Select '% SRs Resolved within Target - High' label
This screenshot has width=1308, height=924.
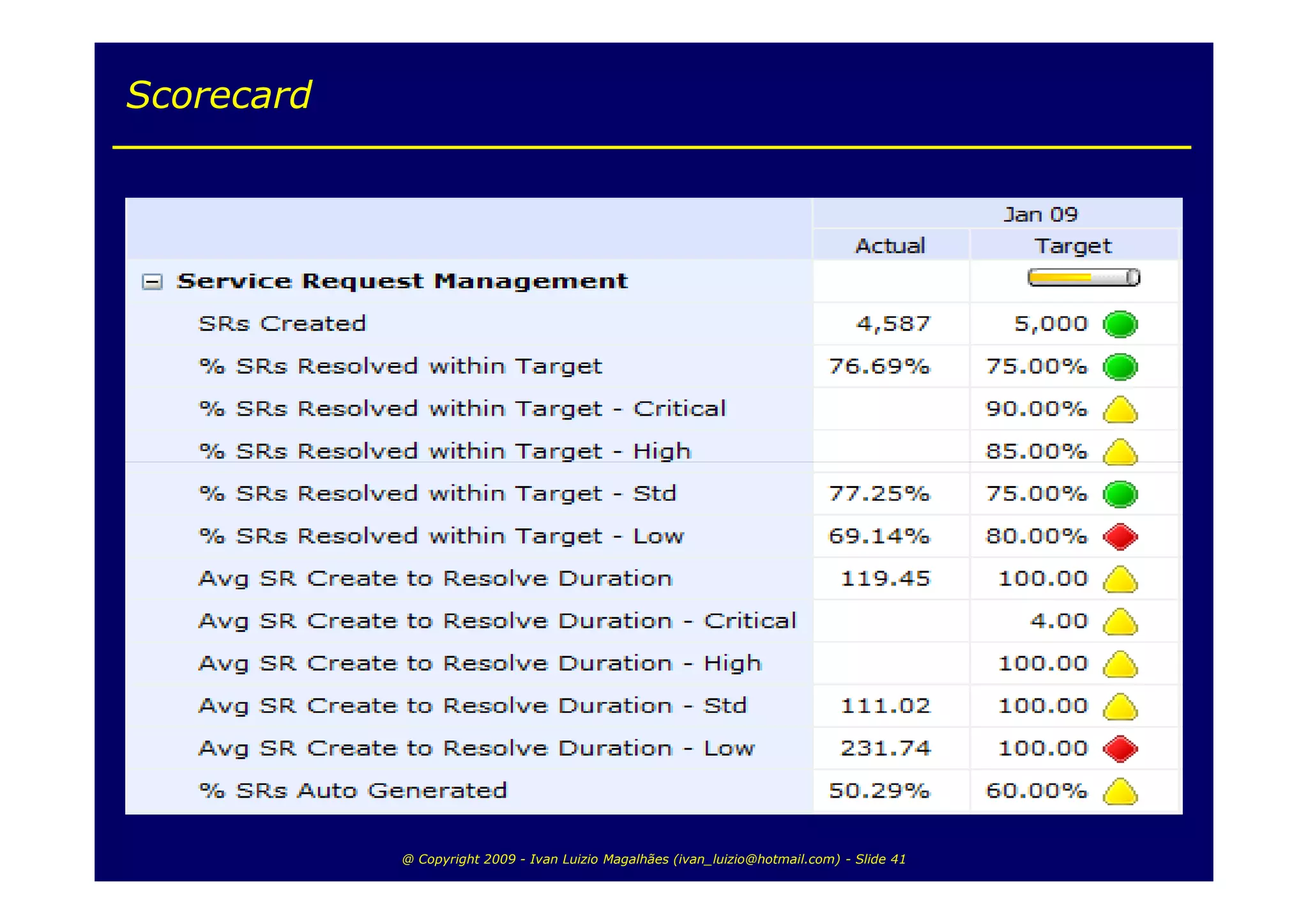445,451
